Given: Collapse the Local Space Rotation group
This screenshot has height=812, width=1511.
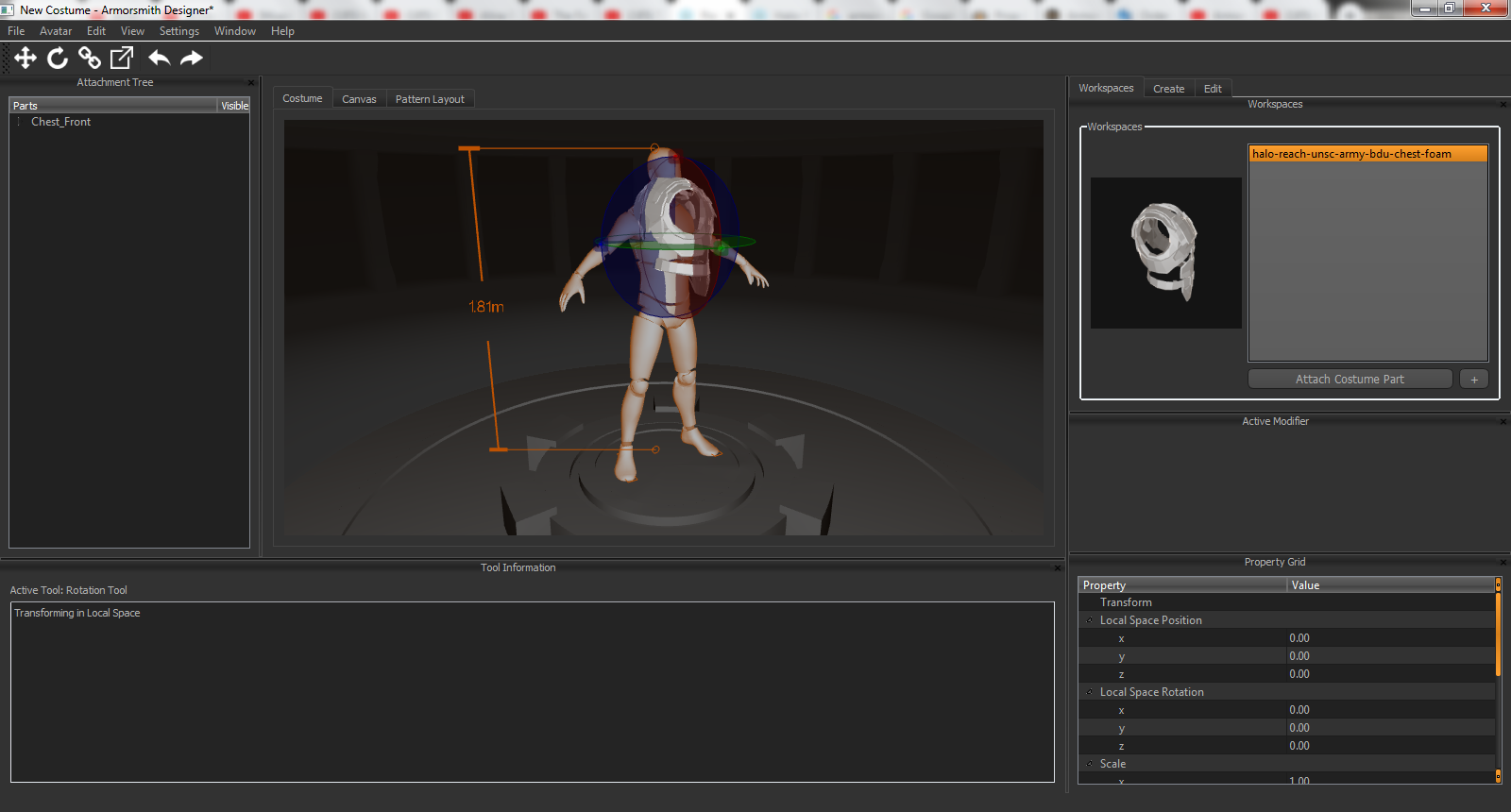Looking at the screenshot, I should (x=1090, y=692).
